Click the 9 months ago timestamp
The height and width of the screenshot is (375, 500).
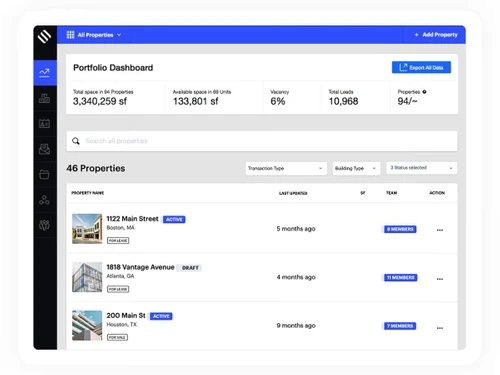pos(296,325)
